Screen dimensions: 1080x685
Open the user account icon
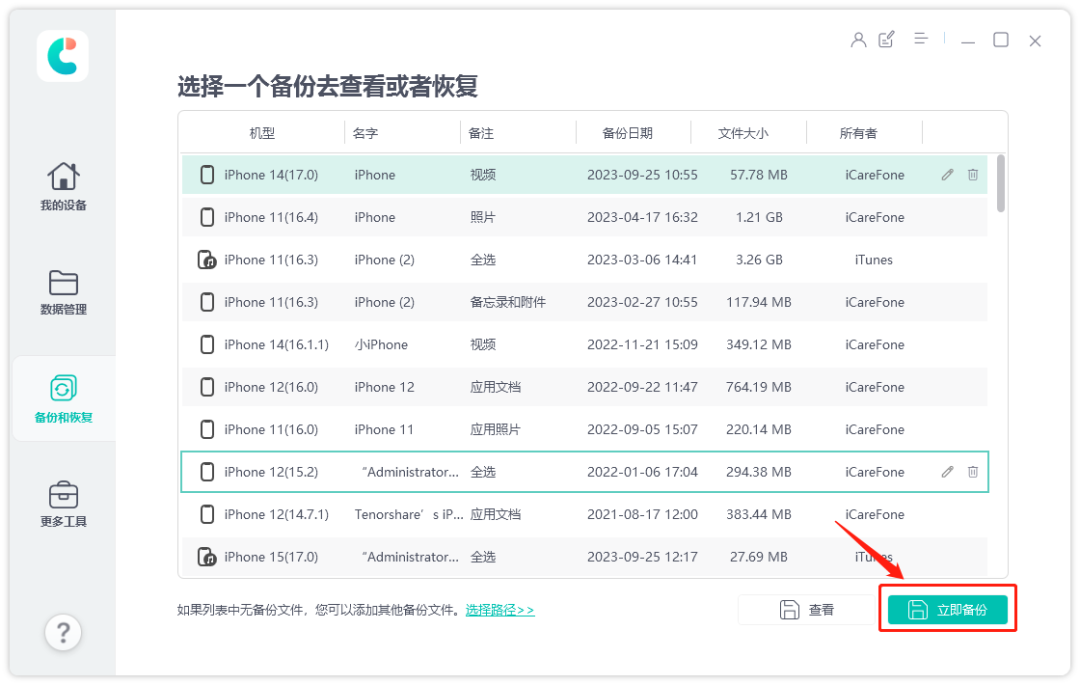tap(858, 40)
